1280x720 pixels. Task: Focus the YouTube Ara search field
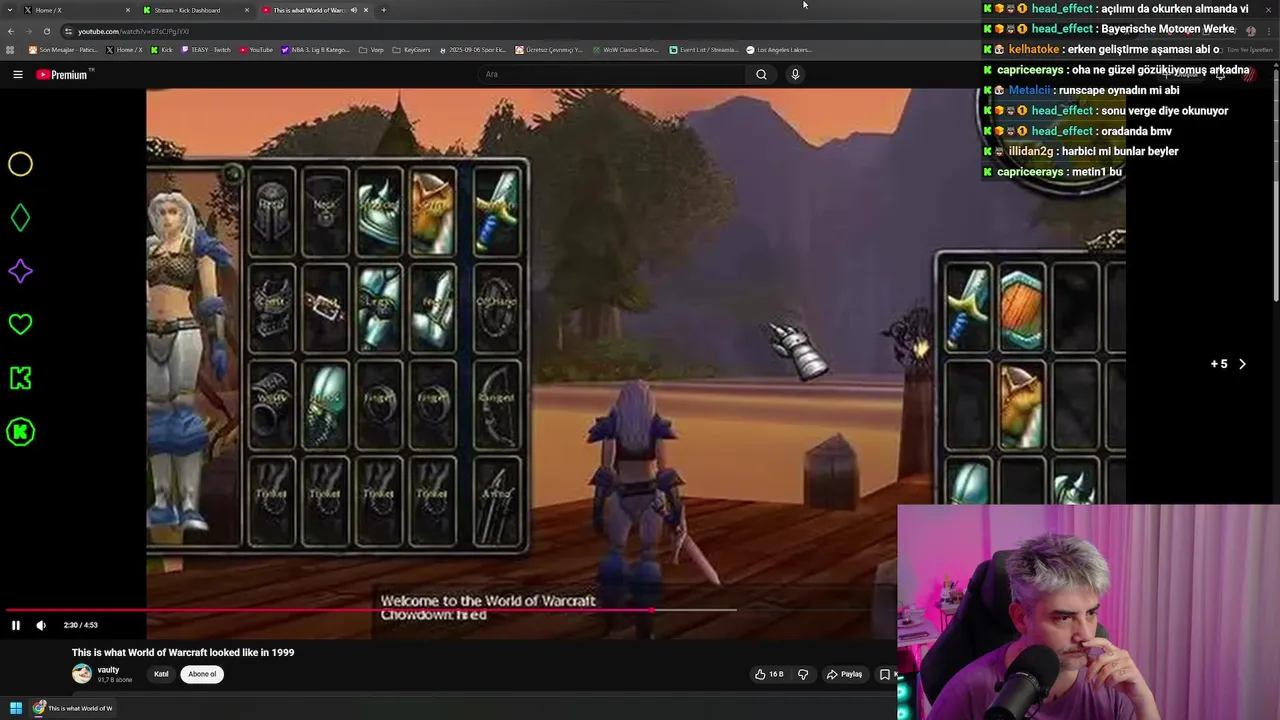point(612,74)
